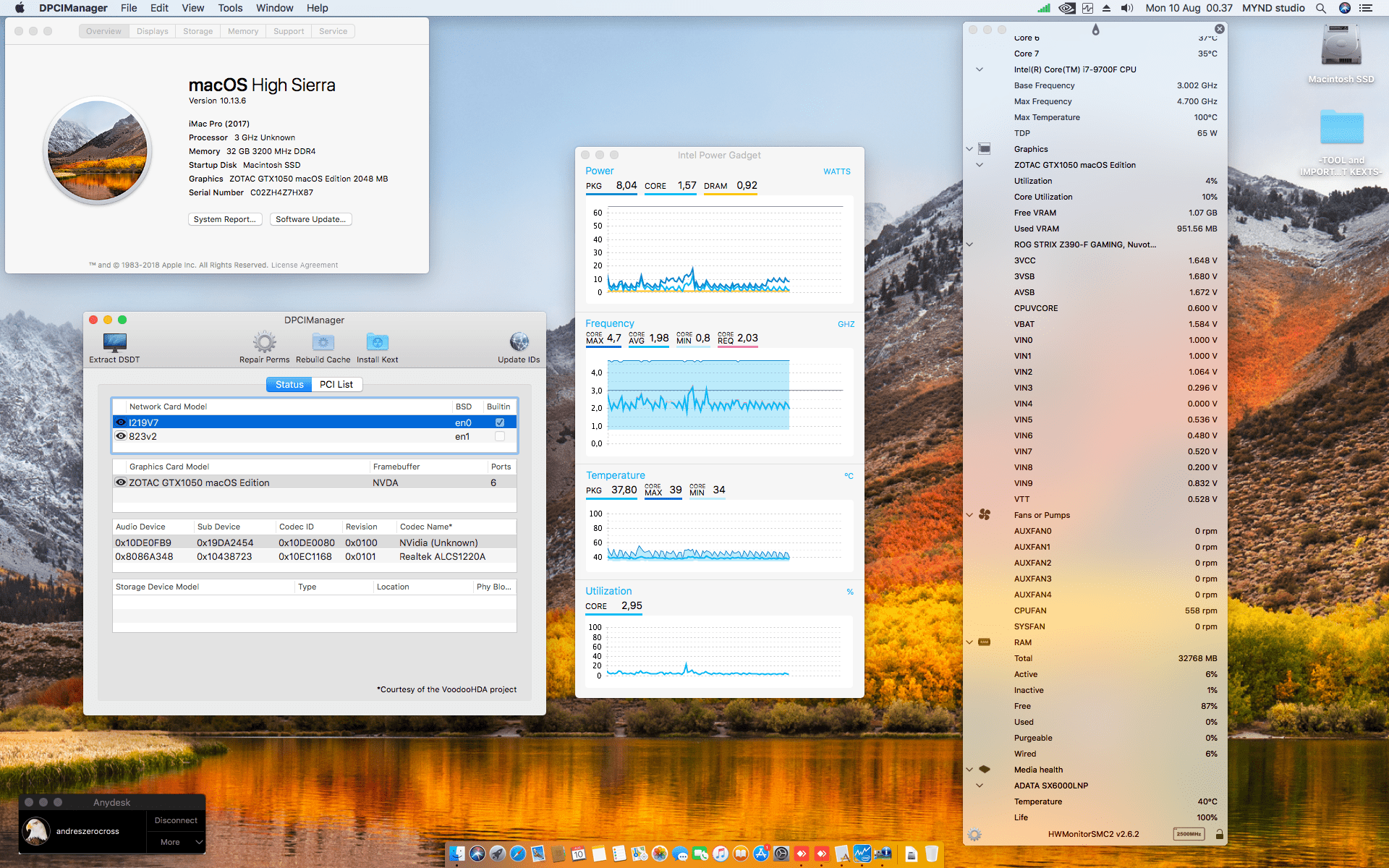
Task: Click the MYND studio user menu
Action: [x=1273, y=8]
